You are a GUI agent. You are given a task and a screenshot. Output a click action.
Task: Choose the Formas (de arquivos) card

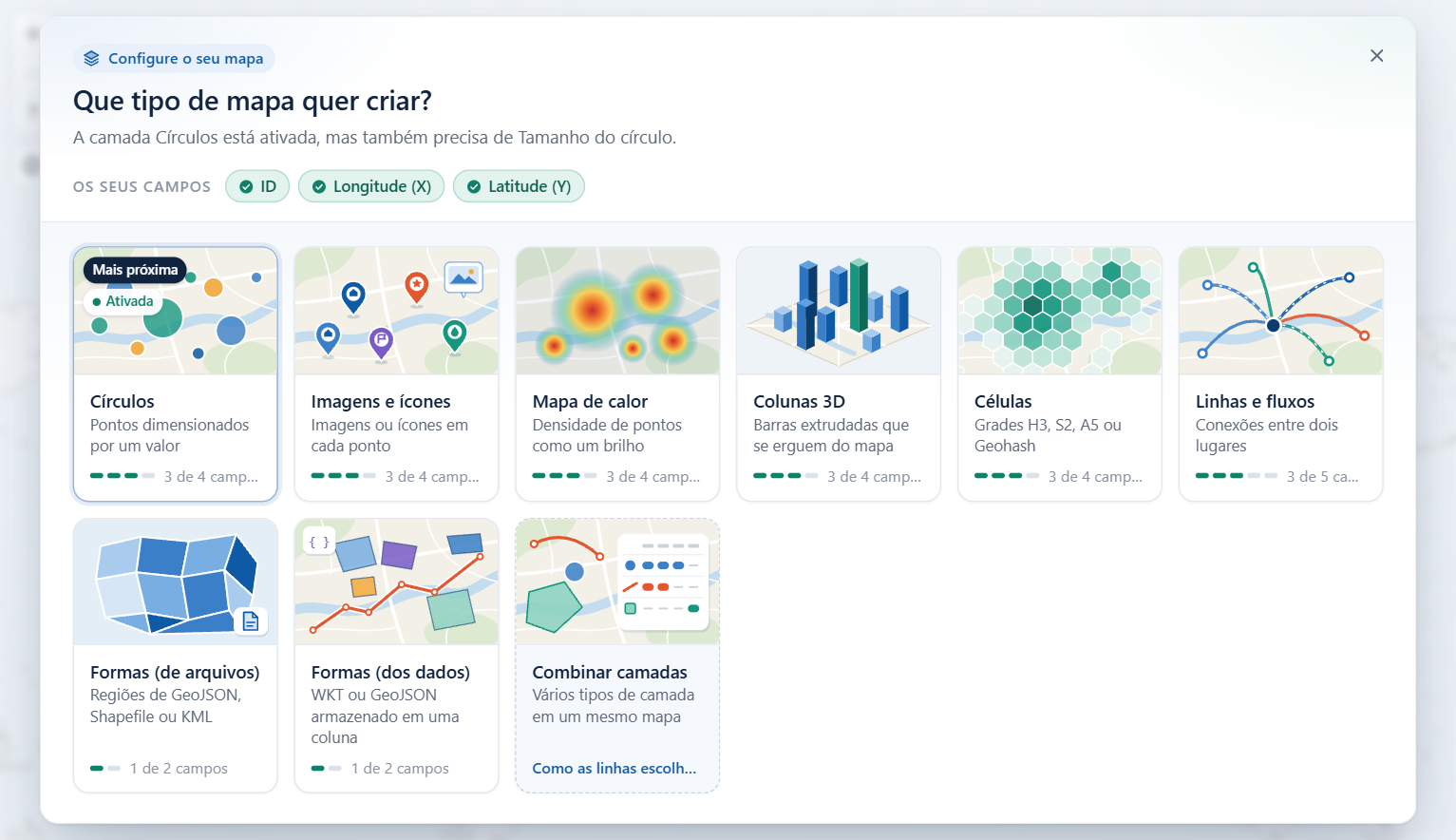176,656
